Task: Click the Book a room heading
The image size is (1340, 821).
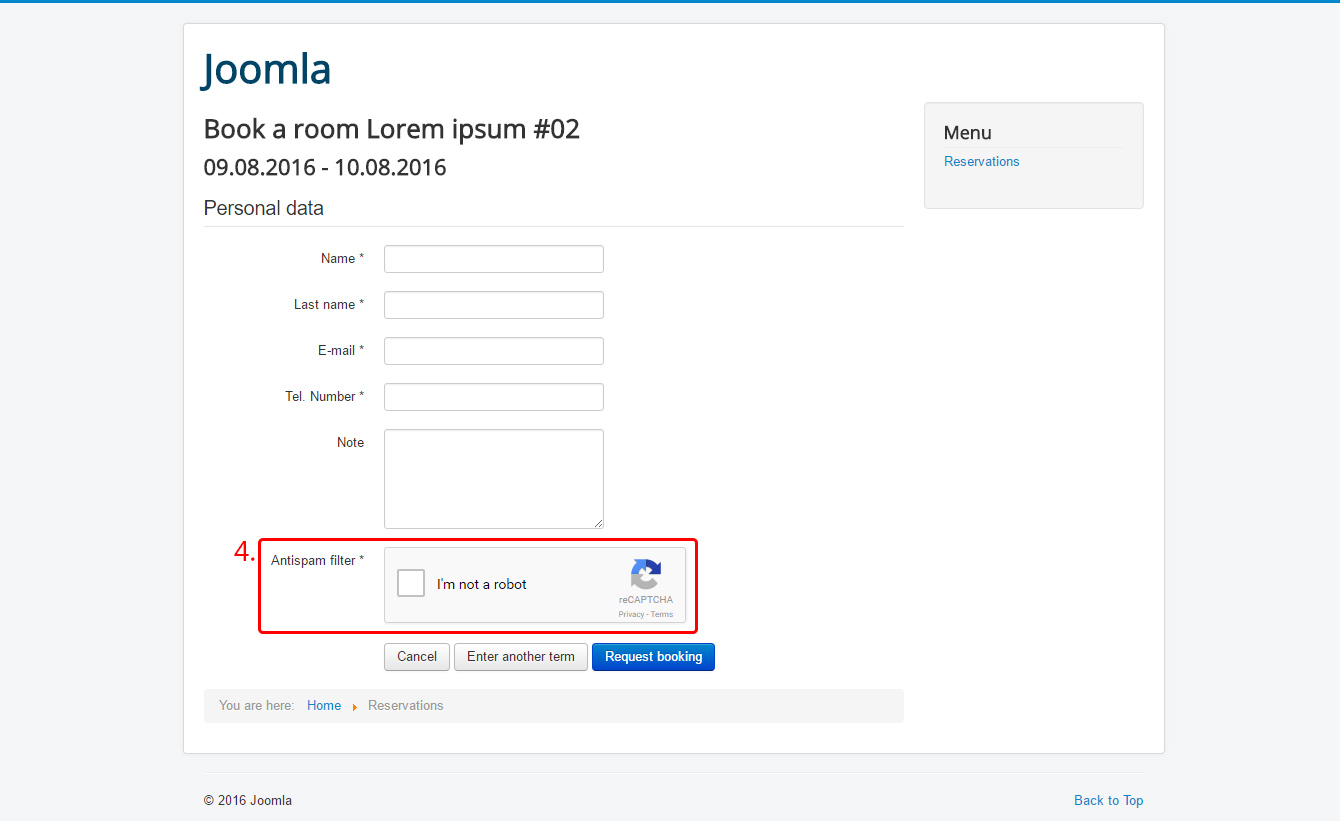Action: pos(392,129)
